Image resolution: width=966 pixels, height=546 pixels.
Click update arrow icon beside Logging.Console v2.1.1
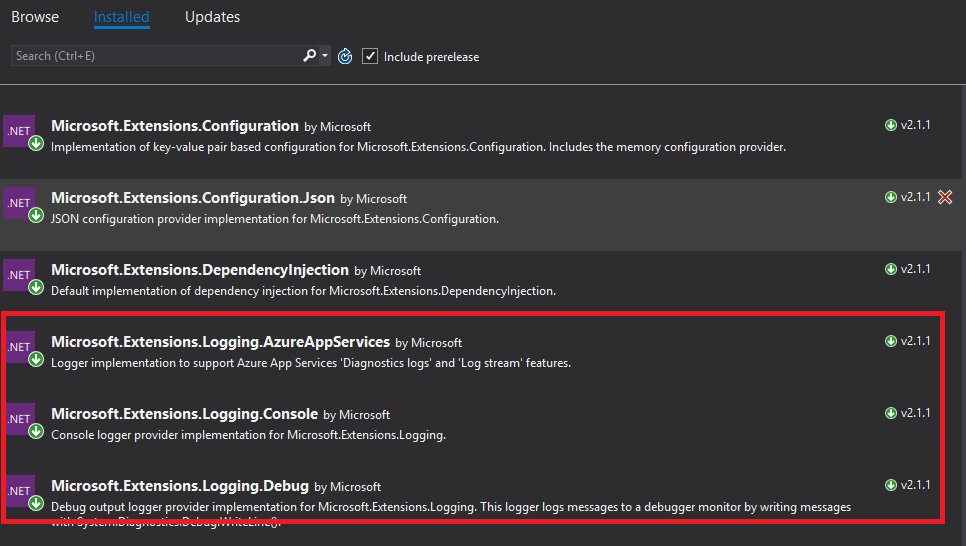click(891, 414)
